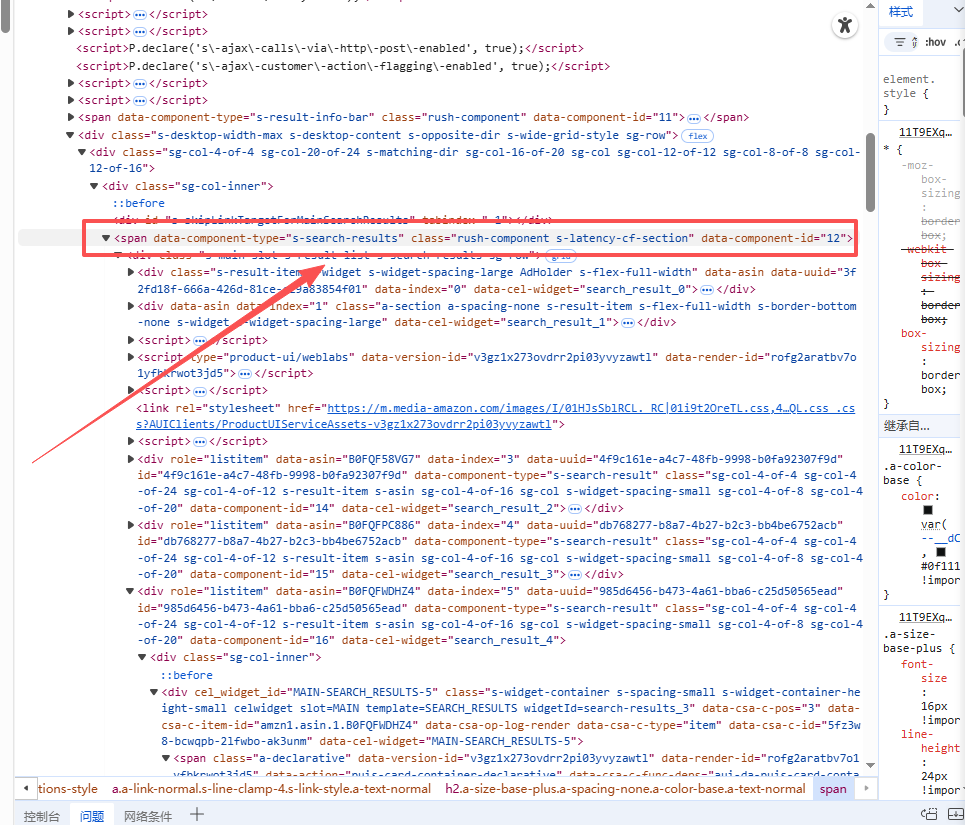This screenshot has height=825, width=965.
Task: Click elements panel scrollbar down arrow
Action: coord(870,765)
